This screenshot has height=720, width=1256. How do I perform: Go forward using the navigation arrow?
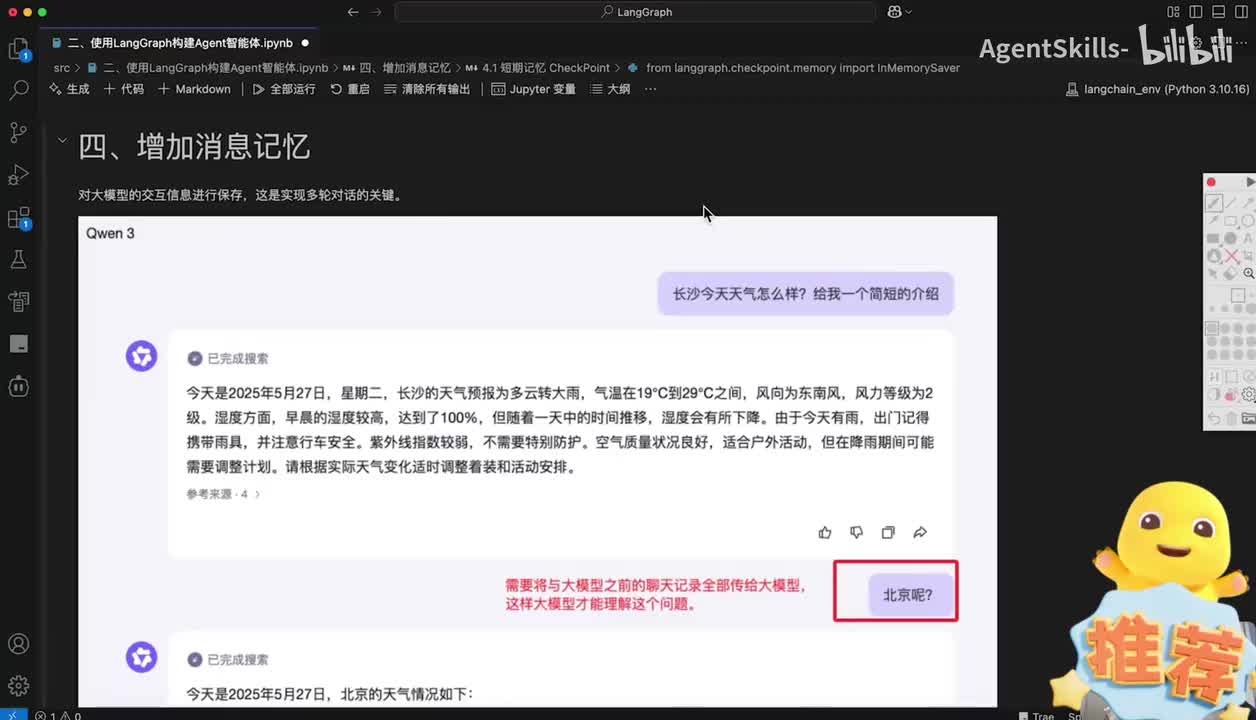pos(377,12)
